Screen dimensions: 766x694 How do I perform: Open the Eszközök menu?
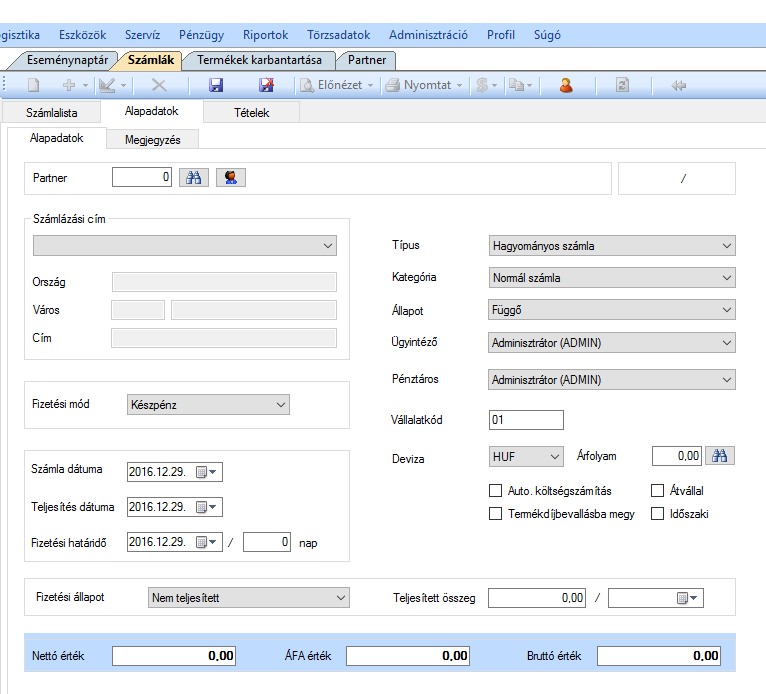pyautogui.click(x=83, y=35)
